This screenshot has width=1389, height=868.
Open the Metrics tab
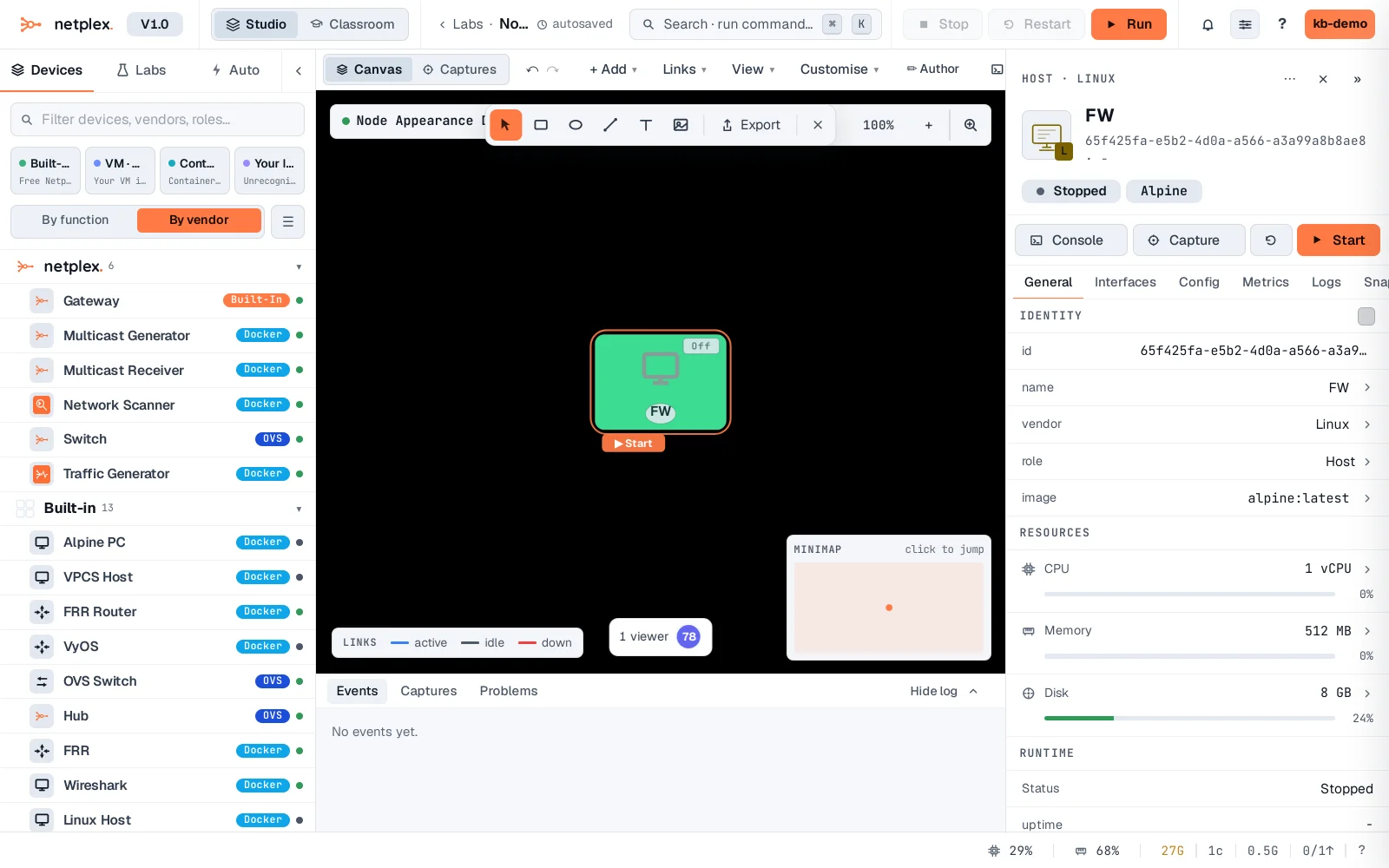coord(1265,282)
